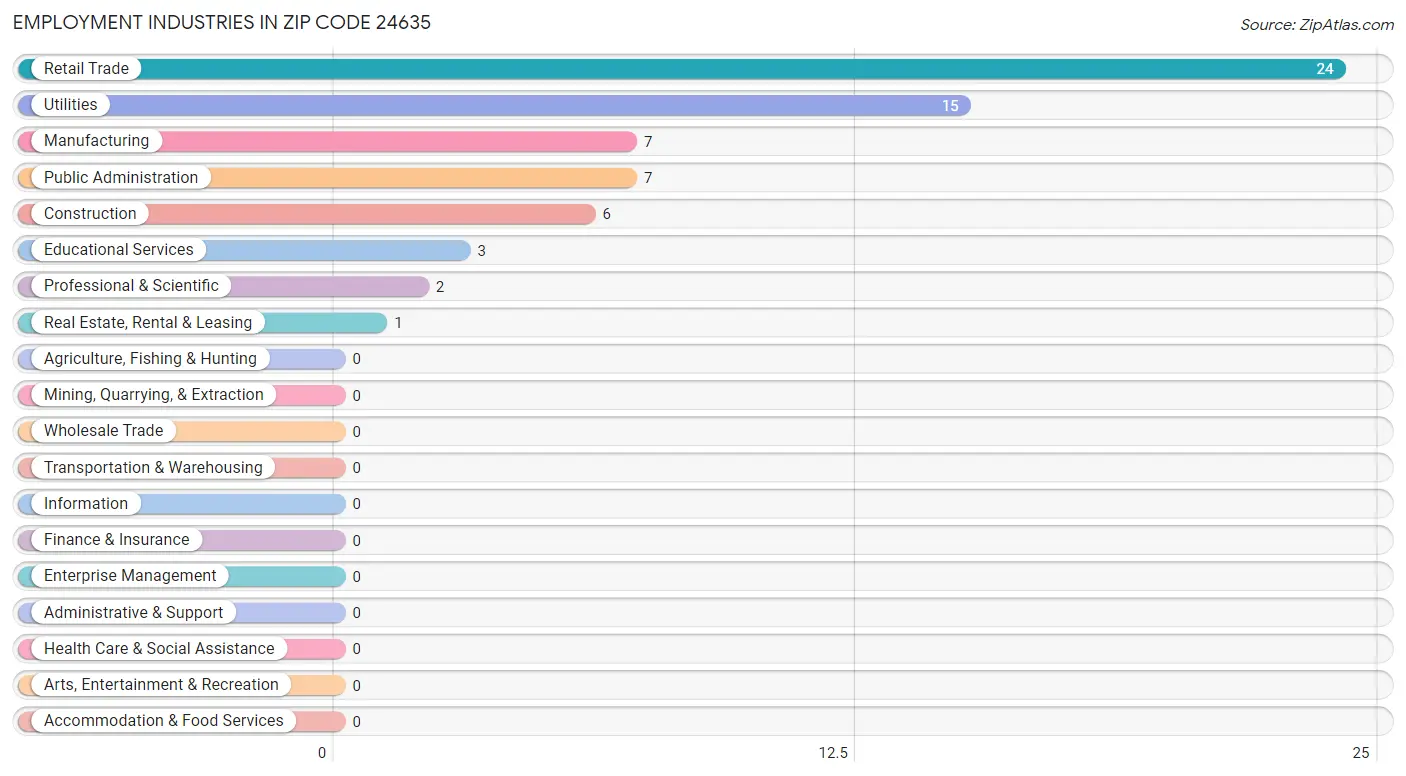Click the 0 axis tick label

(322, 753)
